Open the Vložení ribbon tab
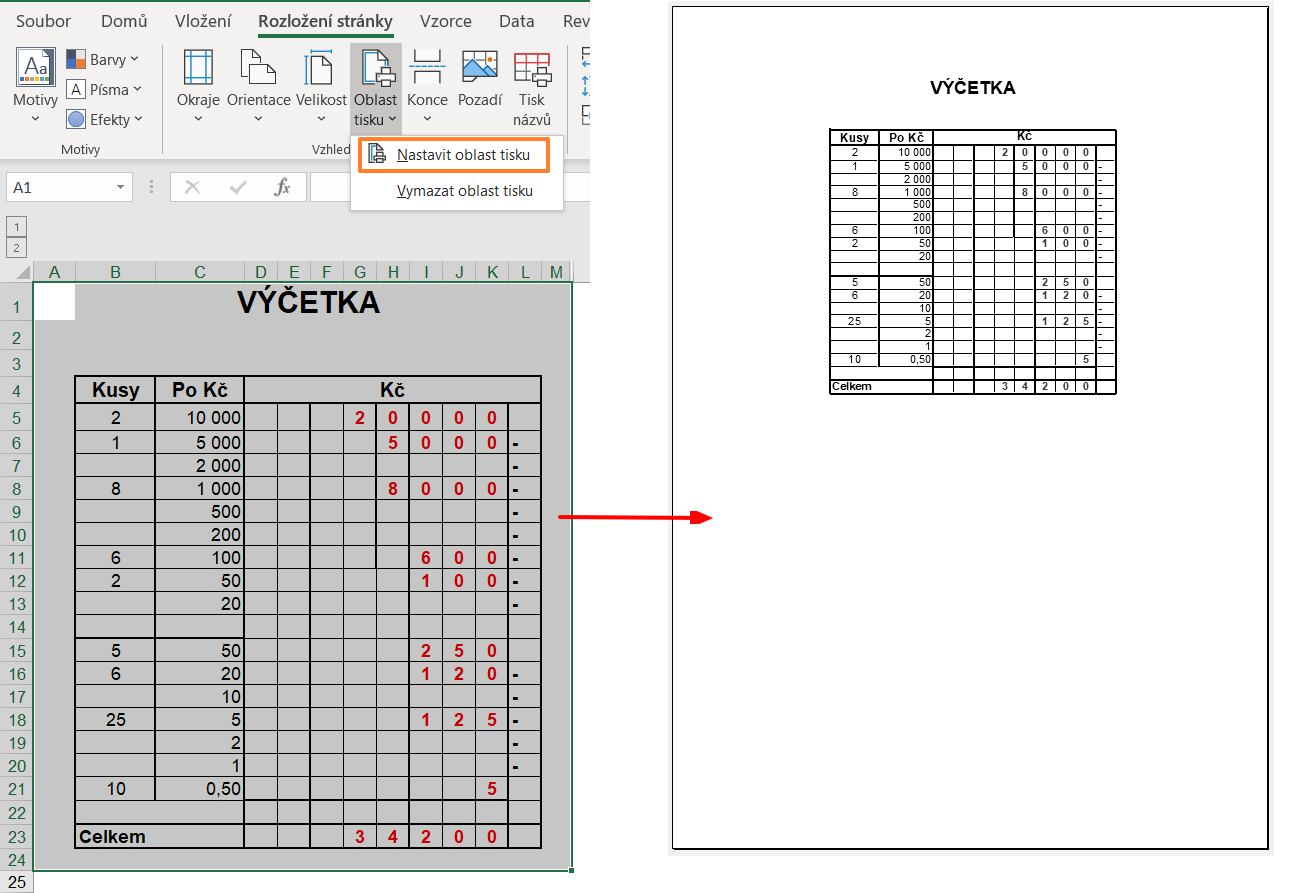The image size is (1295, 893). pyautogui.click(x=203, y=21)
